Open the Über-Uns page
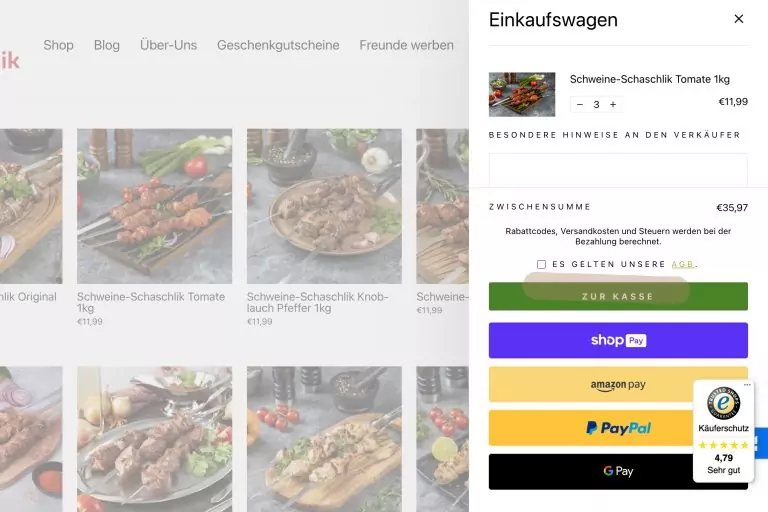 tap(168, 45)
